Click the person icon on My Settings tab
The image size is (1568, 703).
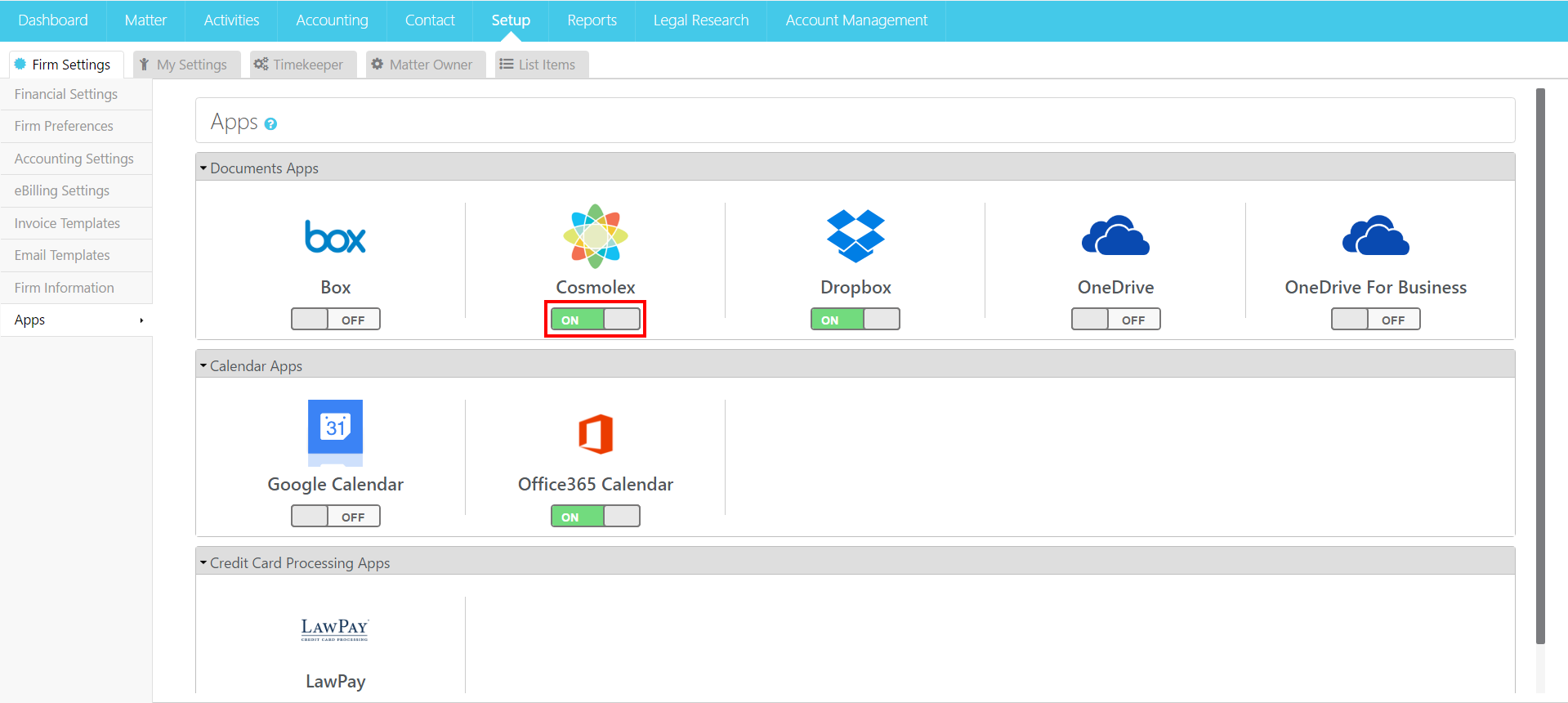click(x=144, y=64)
